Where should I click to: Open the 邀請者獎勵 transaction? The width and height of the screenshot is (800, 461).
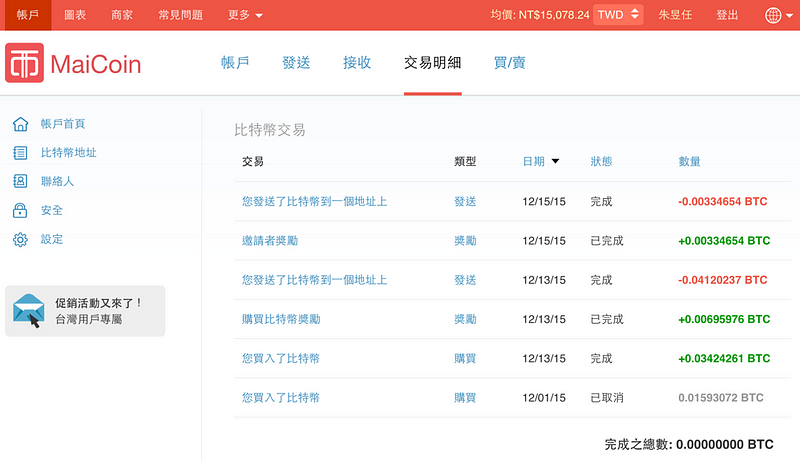pos(270,241)
